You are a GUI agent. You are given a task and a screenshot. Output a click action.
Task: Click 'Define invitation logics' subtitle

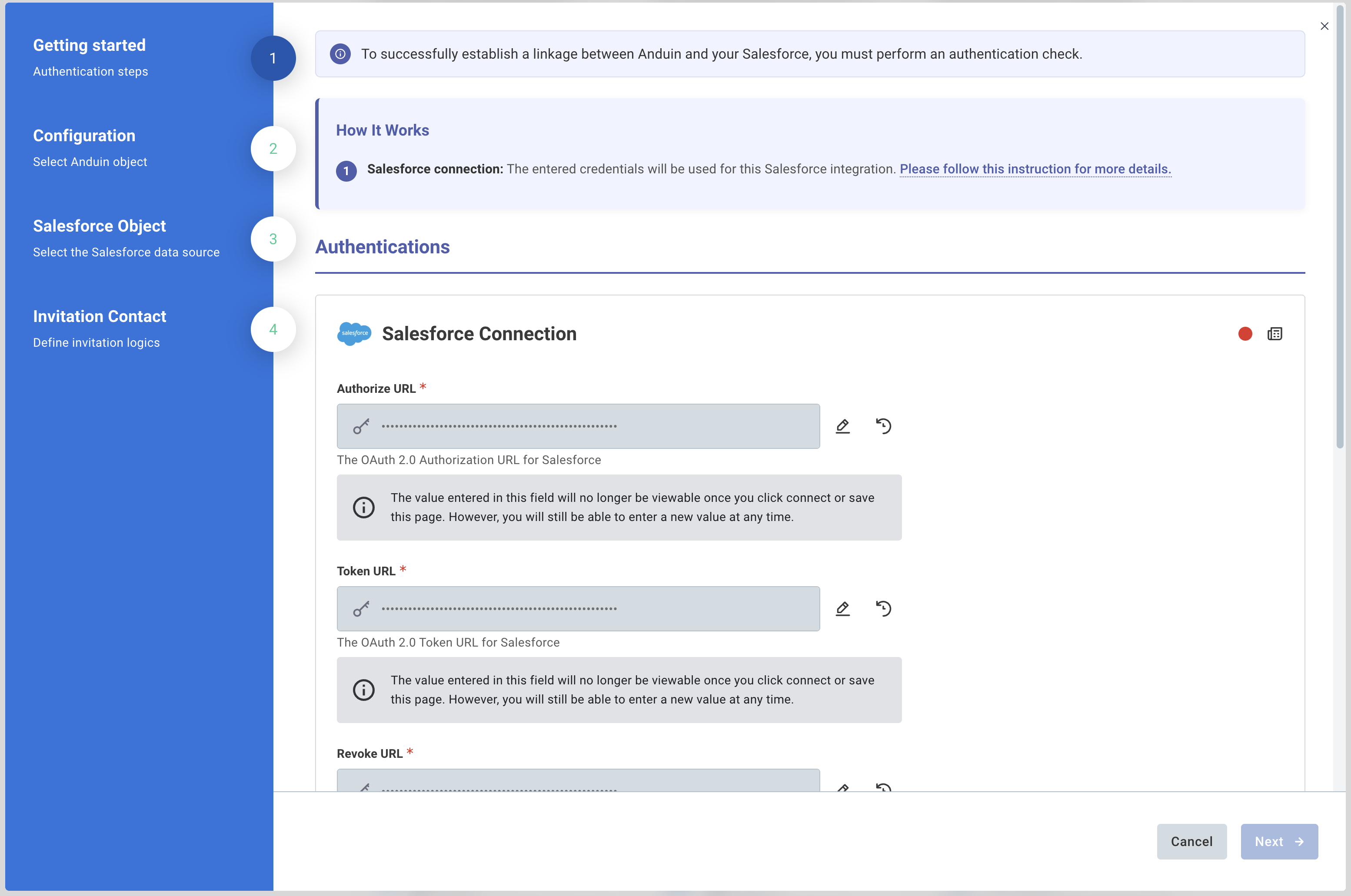pos(96,342)
